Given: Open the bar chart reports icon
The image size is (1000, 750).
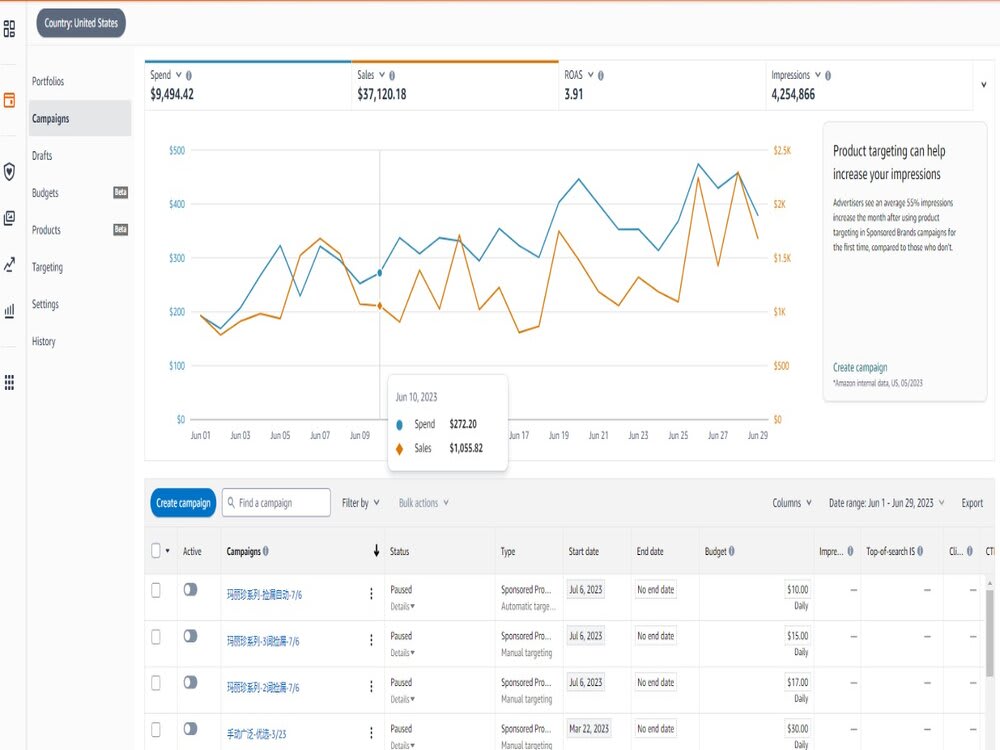Looking at the screenshot, I should pyautogui.click(x=9, y=311).
